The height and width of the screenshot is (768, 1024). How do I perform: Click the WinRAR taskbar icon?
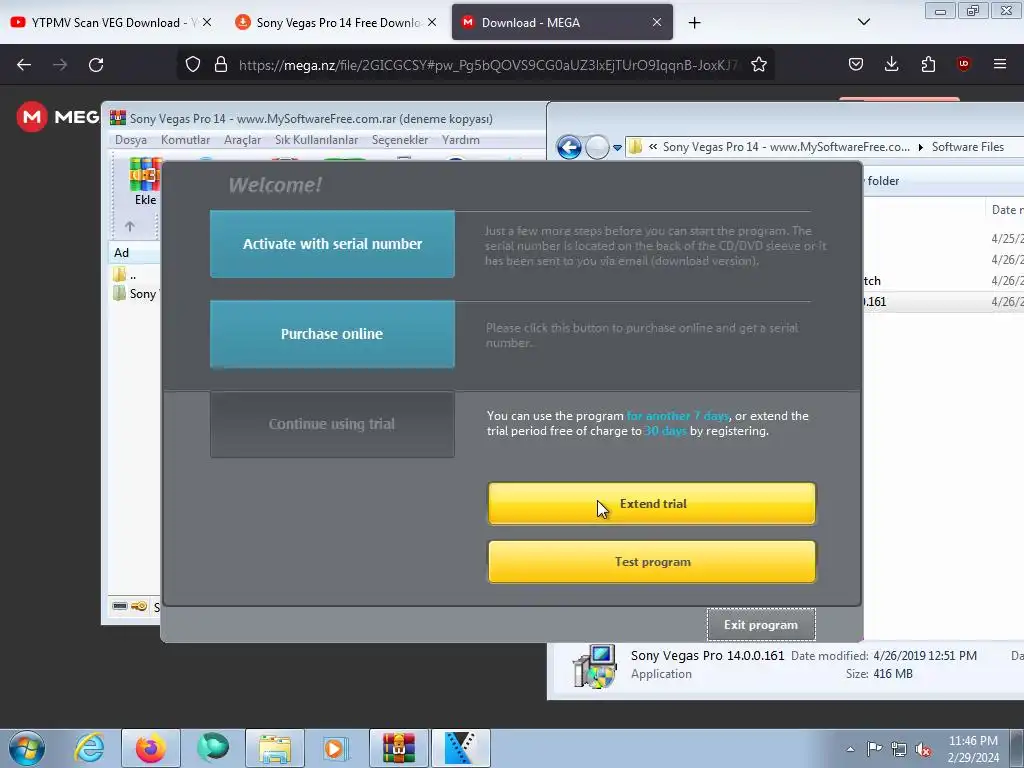tap(398, 748)
